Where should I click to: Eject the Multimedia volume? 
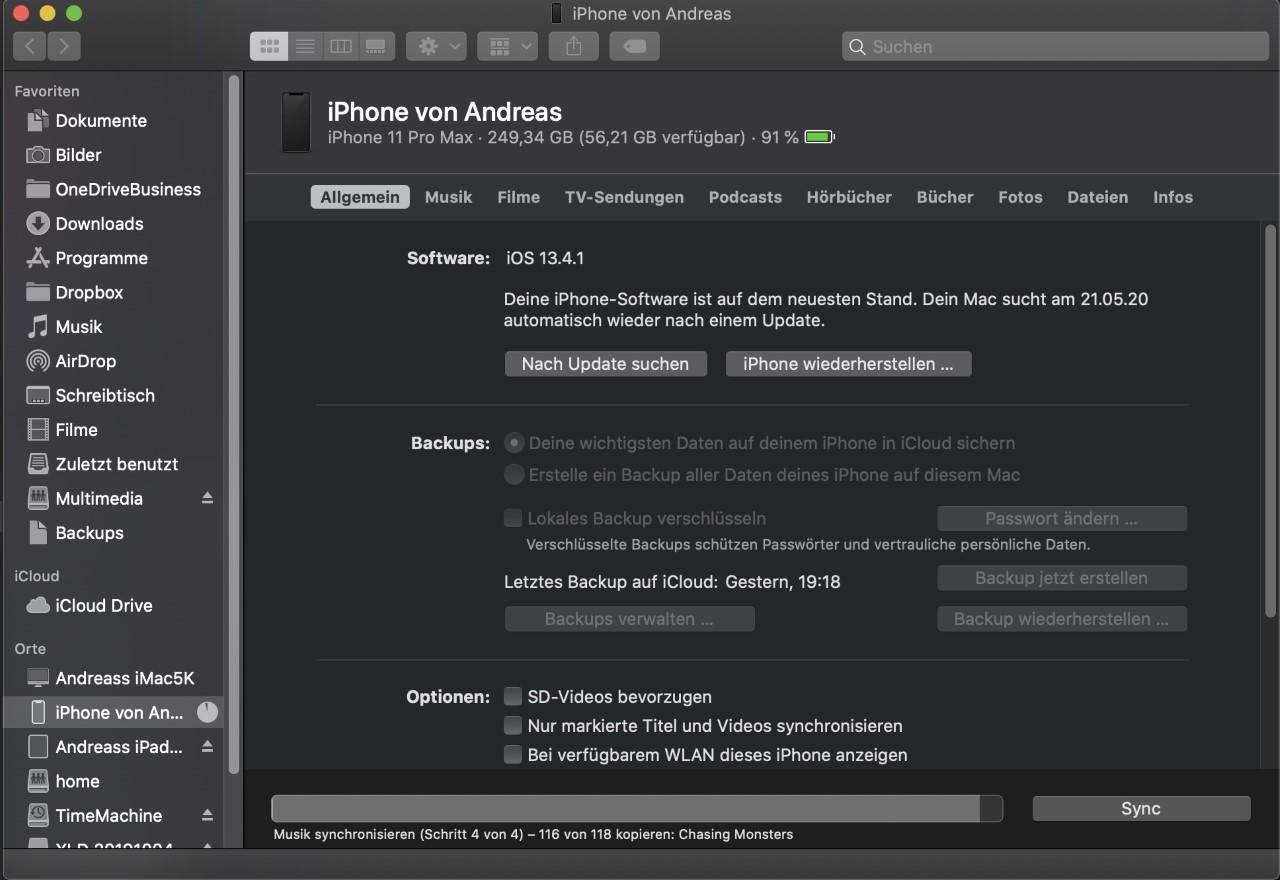pos(207,498)
